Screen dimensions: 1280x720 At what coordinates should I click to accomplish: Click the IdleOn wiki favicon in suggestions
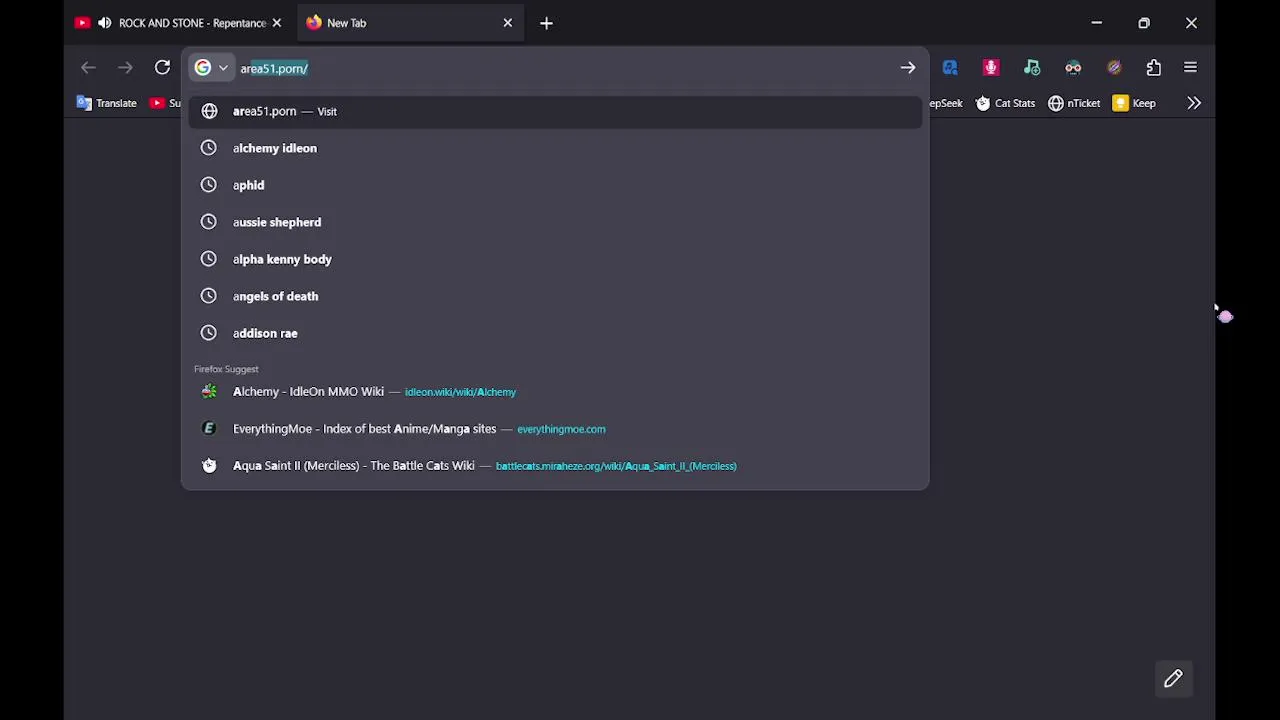[x=209, y=392]
